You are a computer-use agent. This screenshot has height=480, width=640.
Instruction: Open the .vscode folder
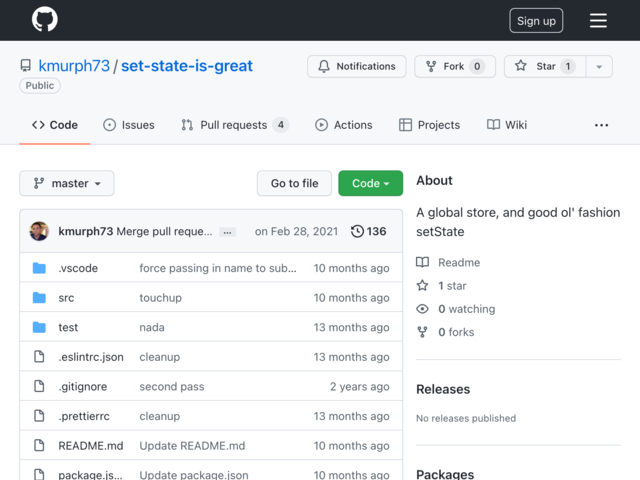[78, 268]
